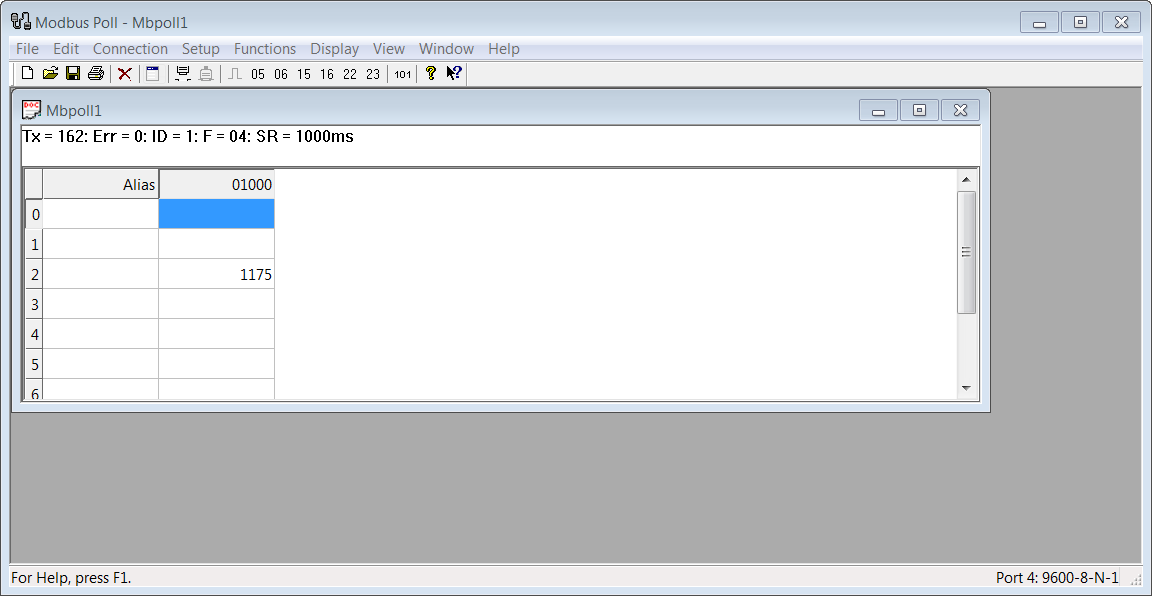The height and width of the screenshot is (596, 1160).
Task: Click the scroll down arrow of the grid
Action: click(966, 388)
